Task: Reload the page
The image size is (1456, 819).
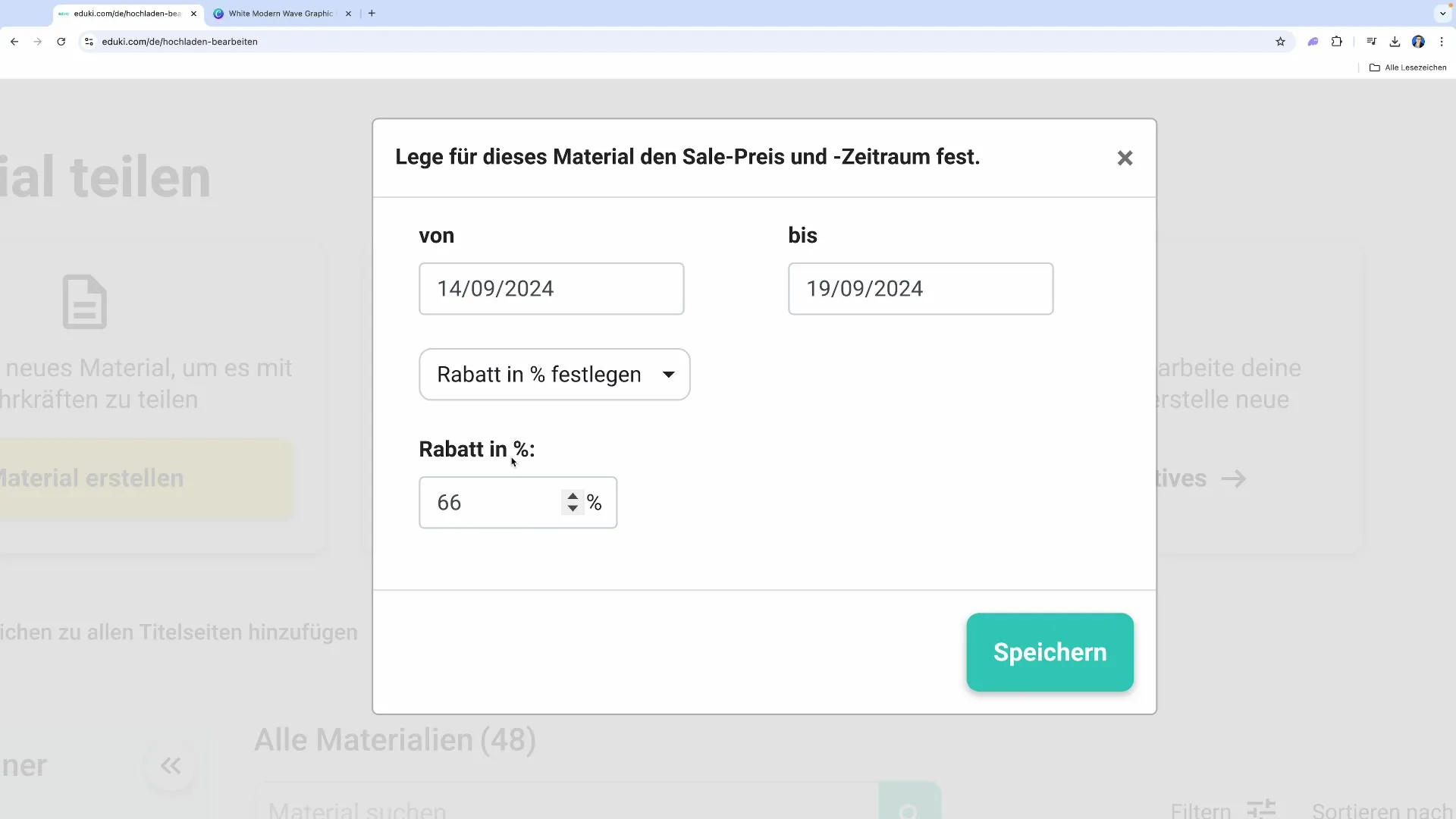Action: pyautogui.click(x=61, y=42)
